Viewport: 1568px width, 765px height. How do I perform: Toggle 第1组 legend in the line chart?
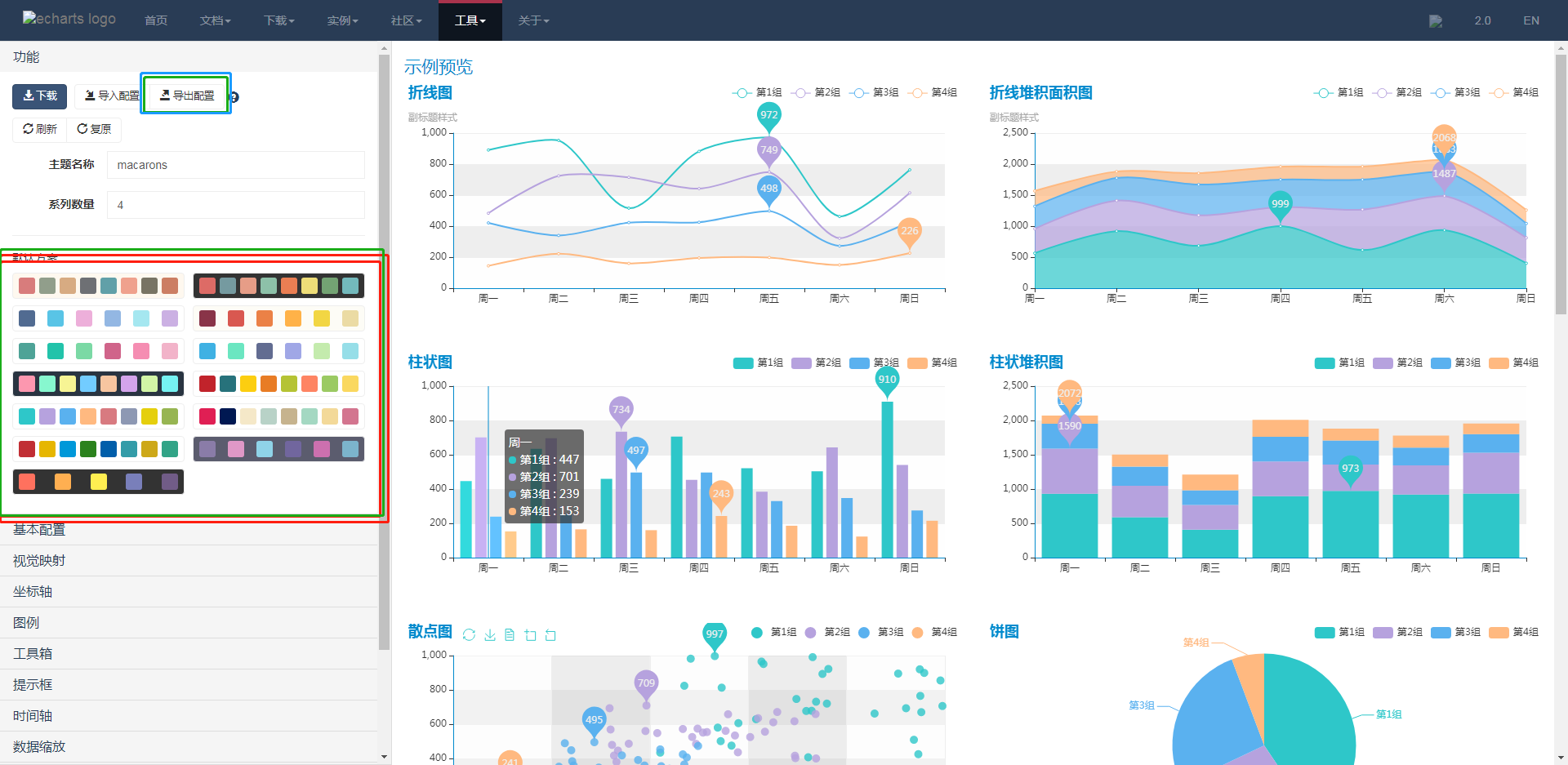[756, 93]
